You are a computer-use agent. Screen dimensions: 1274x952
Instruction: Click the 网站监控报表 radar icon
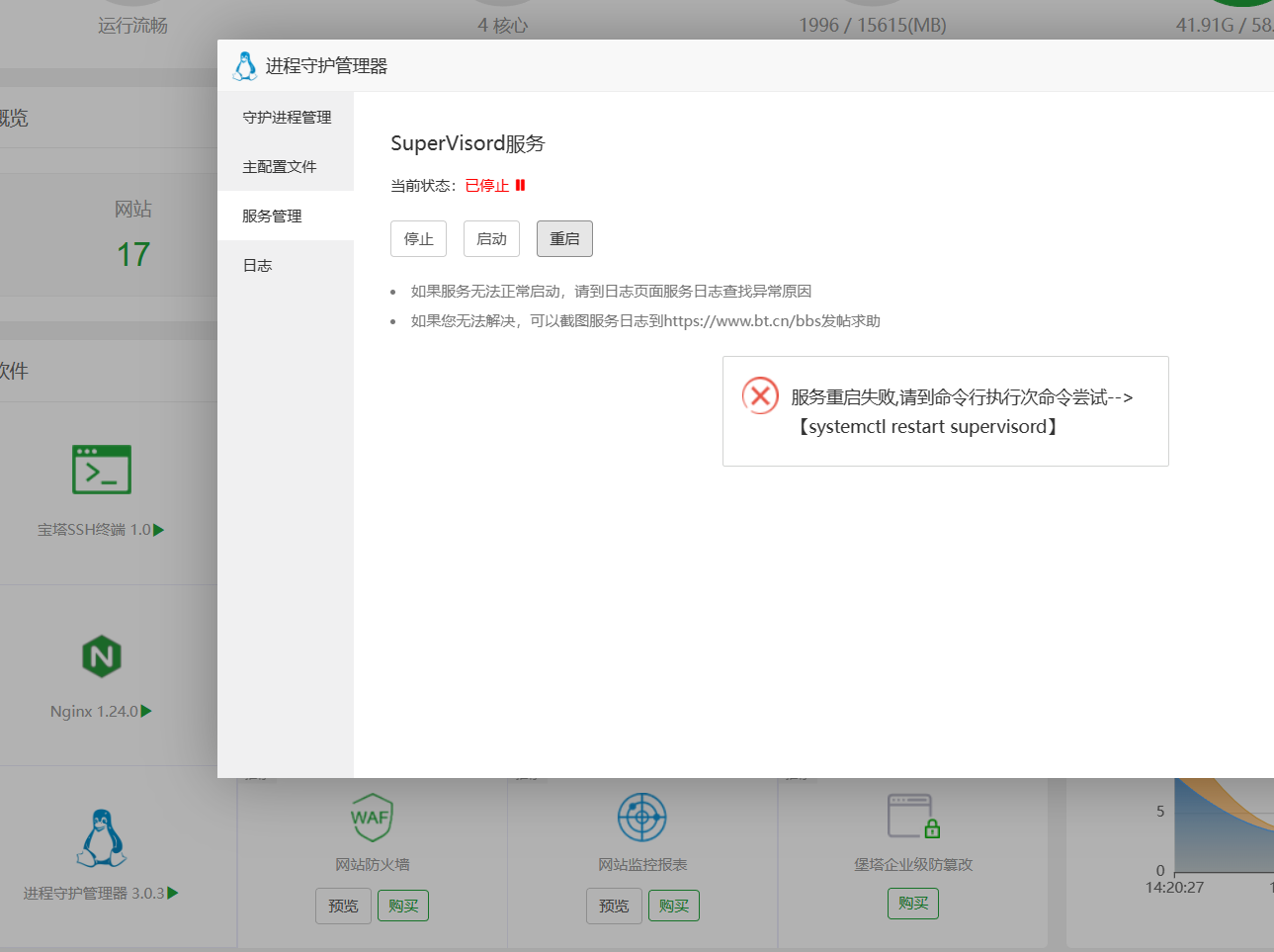point(642,818)
